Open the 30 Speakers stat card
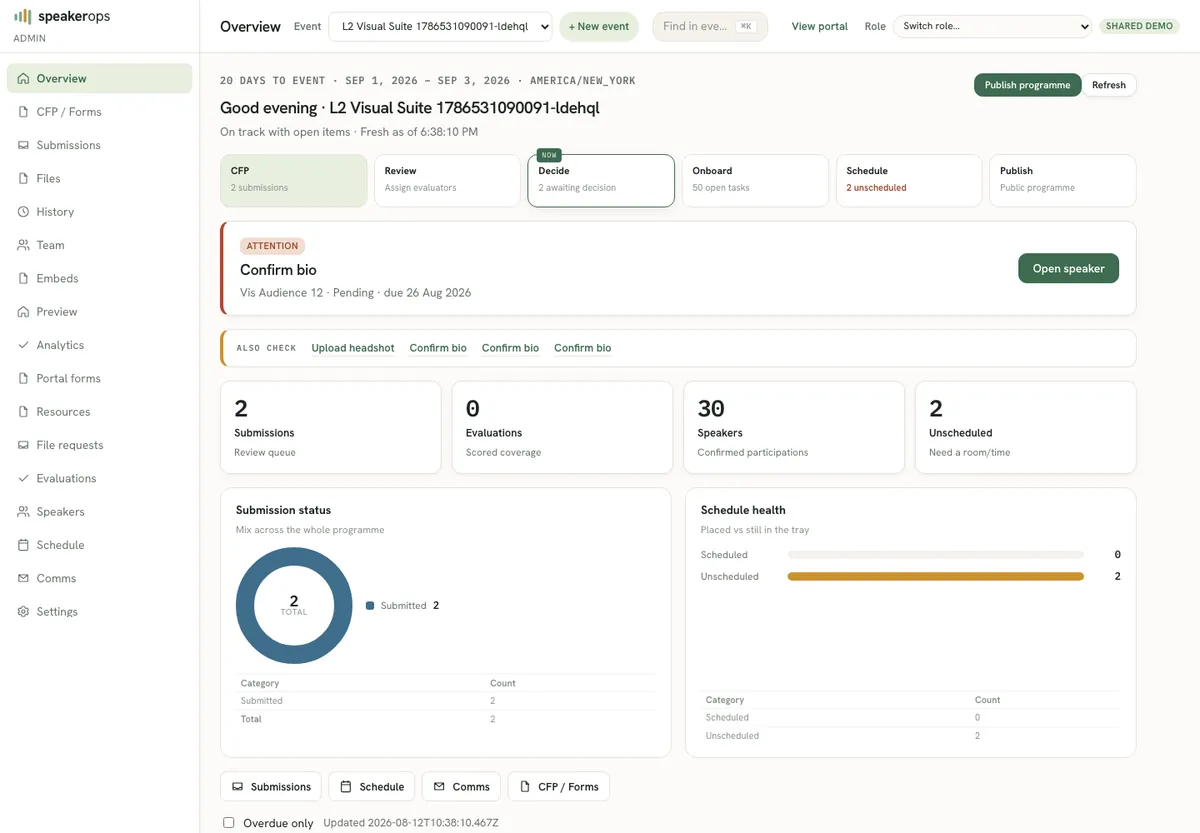 794,427
